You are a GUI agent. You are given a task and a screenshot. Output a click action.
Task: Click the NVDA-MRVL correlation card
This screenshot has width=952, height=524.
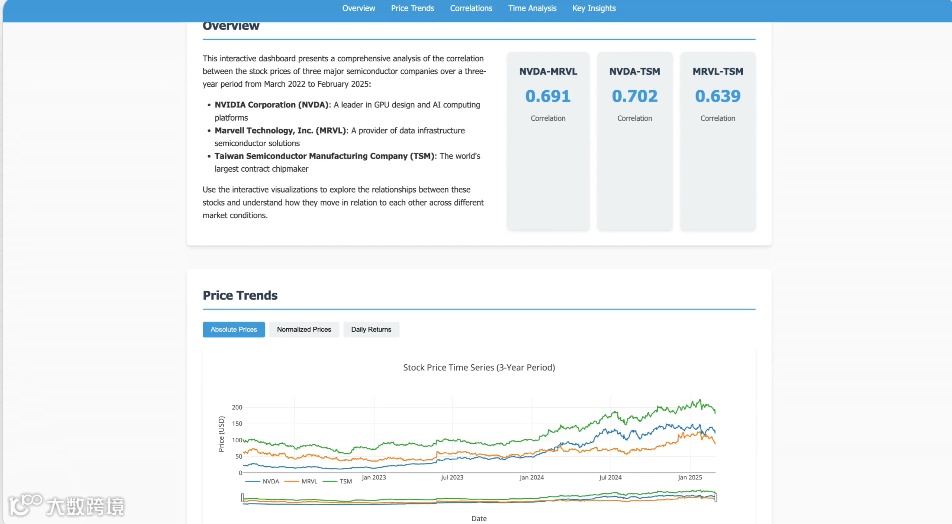click(548, 141)
